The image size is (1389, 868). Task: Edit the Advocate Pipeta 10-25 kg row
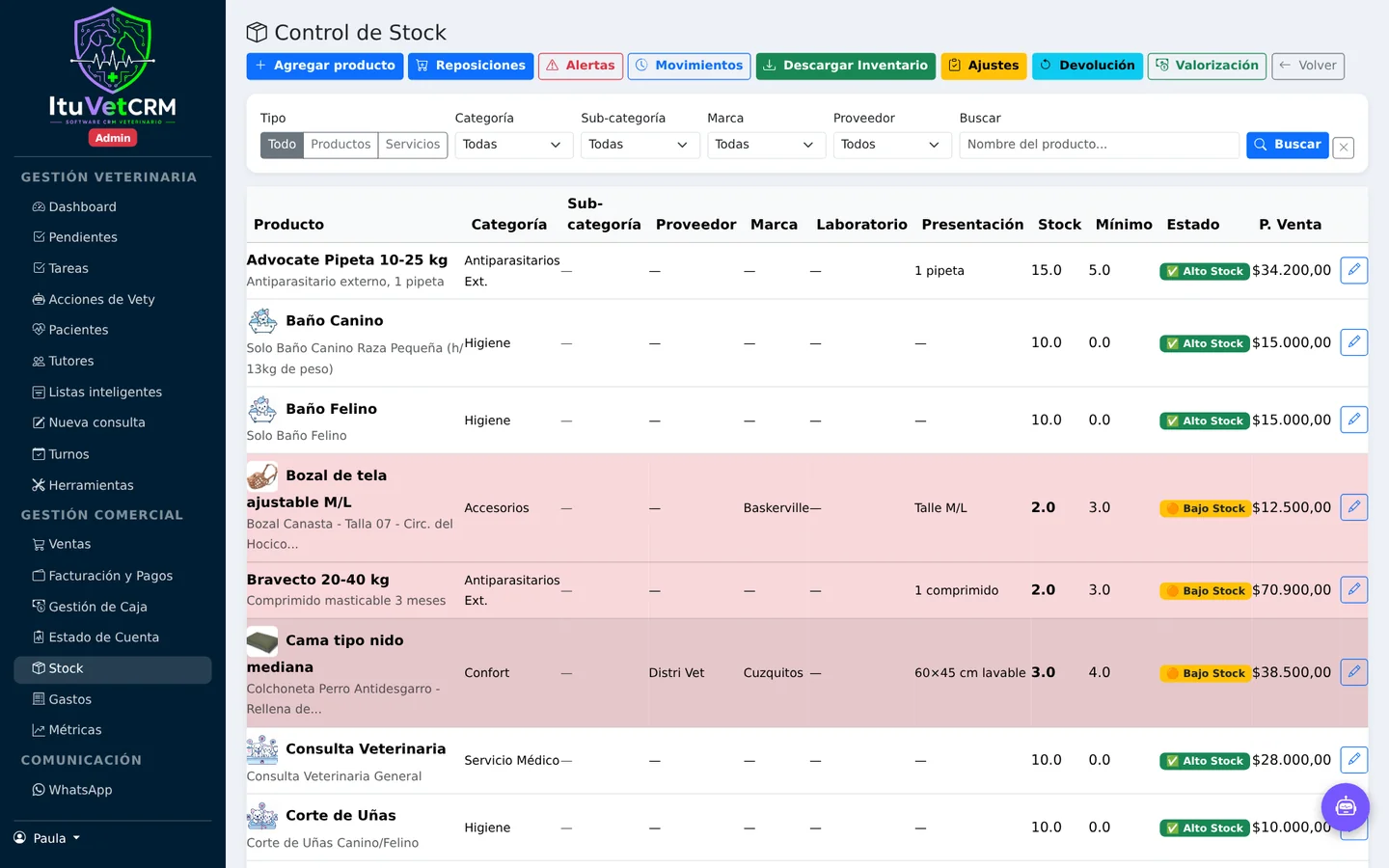point(1353,270)
